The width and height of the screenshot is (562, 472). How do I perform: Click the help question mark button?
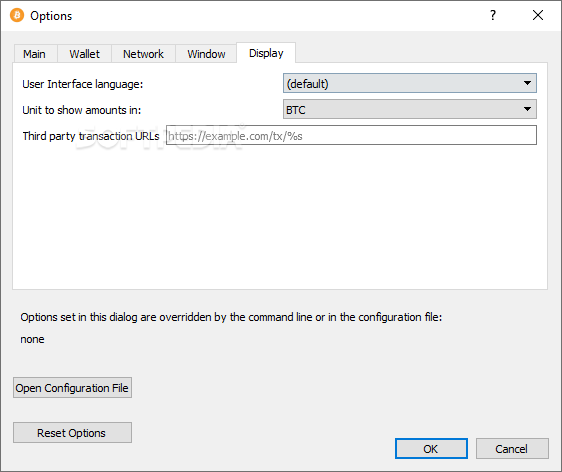[x=493, y=15]
